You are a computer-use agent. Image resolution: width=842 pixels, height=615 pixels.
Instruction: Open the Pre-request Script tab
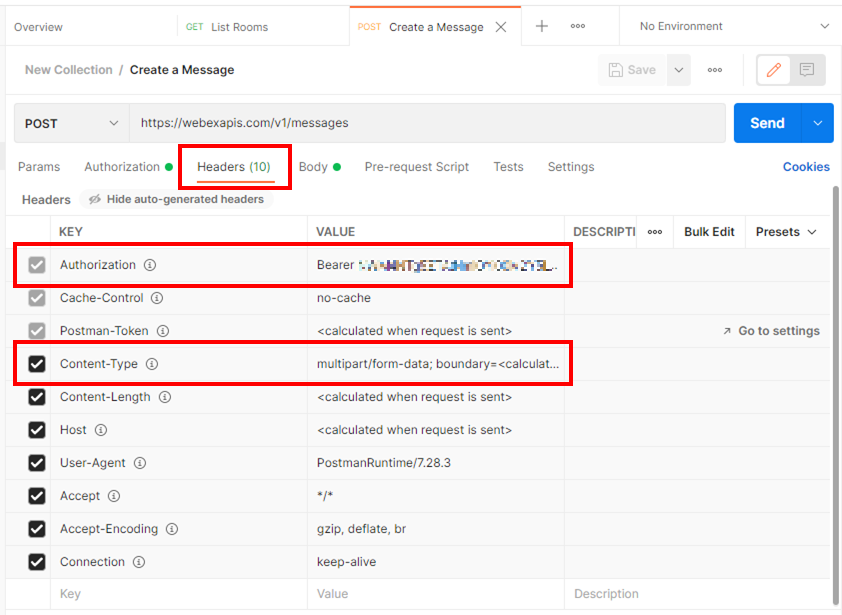pos(416,167)
